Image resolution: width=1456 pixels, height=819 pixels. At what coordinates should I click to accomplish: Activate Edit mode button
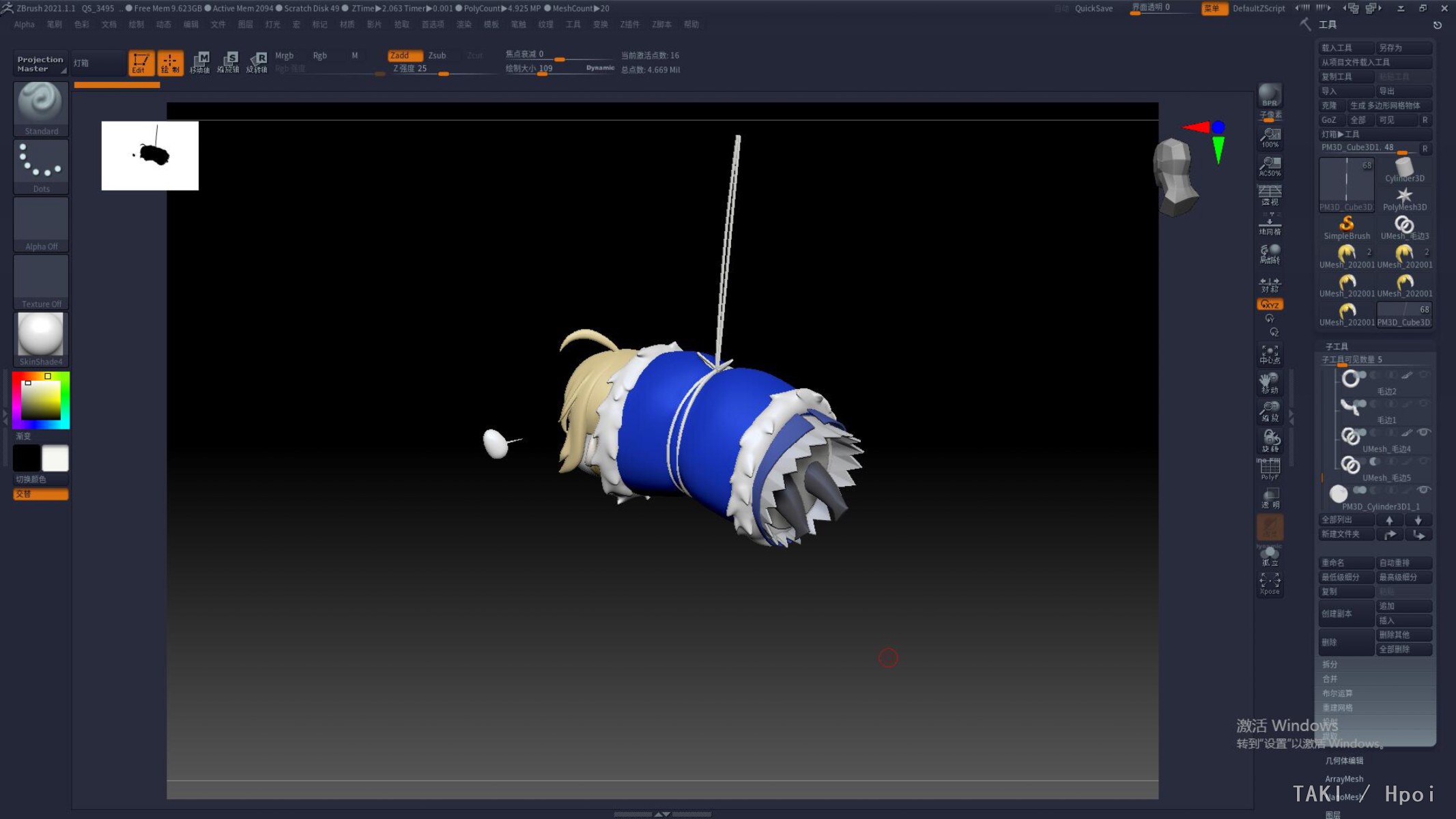point(141,63)
